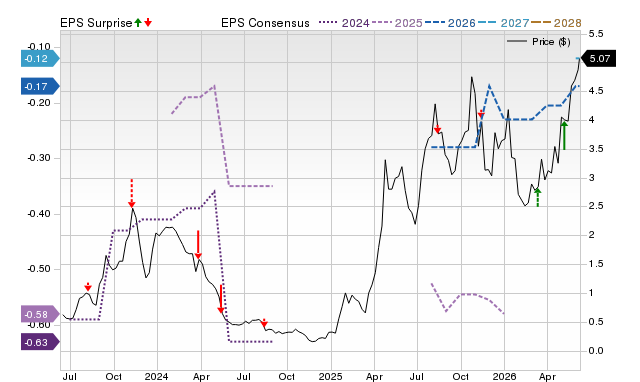The height and width of the screenshot is (382, 640).
Task: Click the EPS Consensus legend label
Action: [265, 23]
